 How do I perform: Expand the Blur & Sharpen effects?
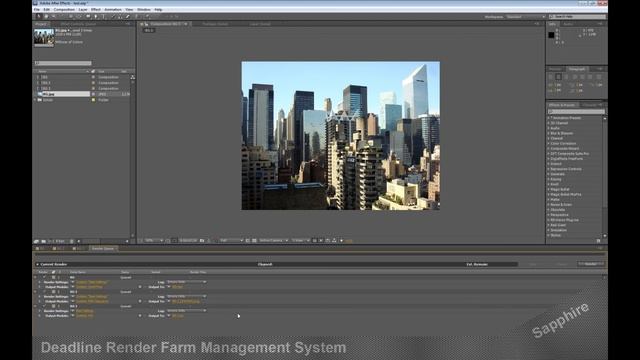pyautogui.click(x=549, y=133)
